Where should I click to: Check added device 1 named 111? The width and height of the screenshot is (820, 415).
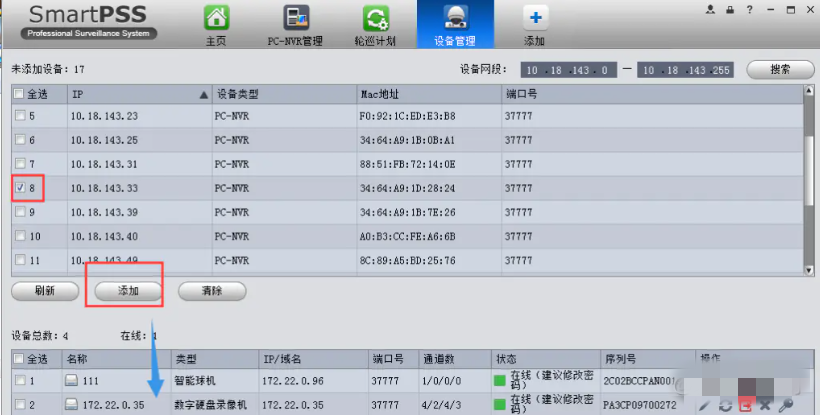point(20,381)
